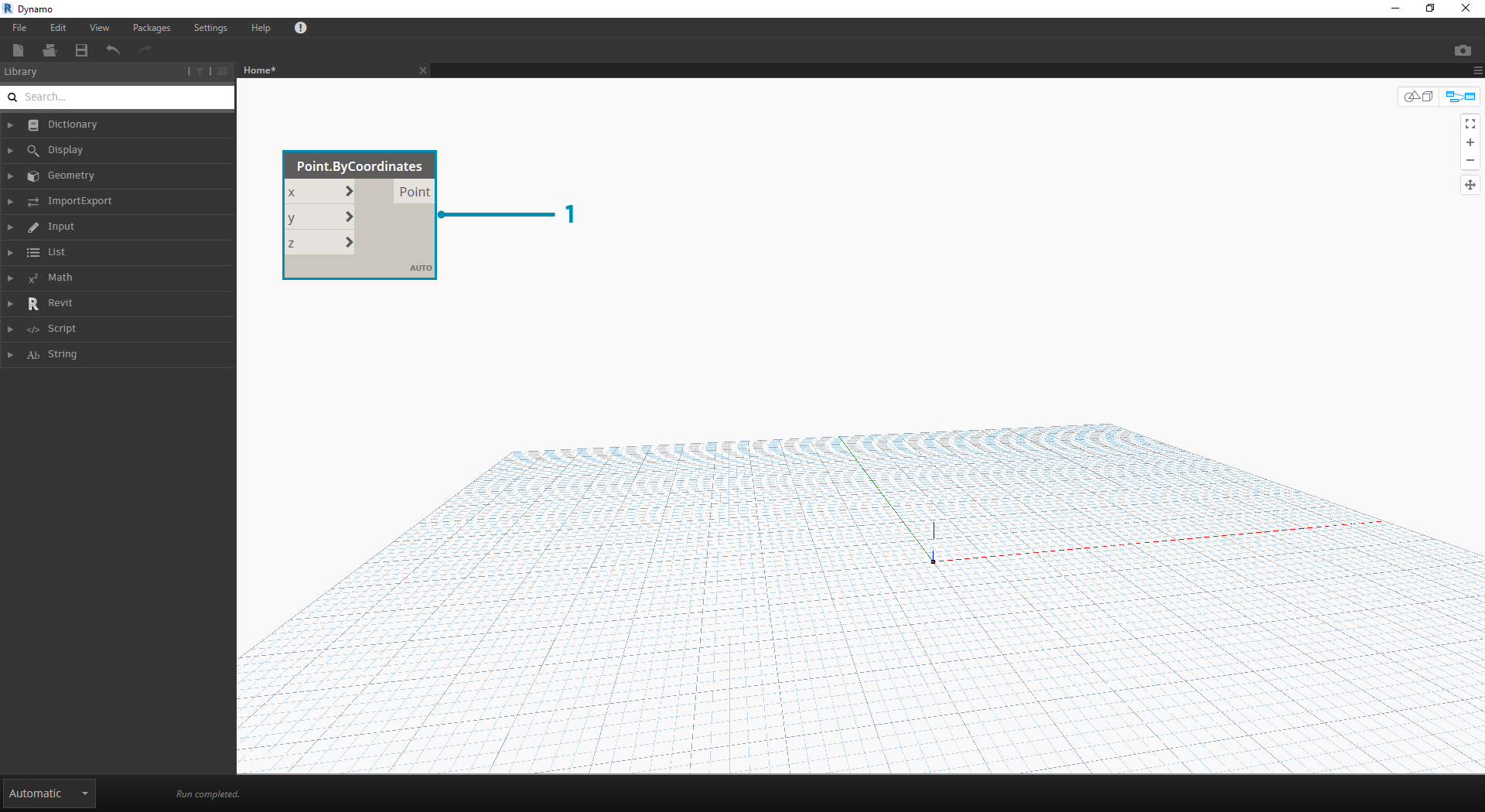Open the Settings menu
This screenshot has height=812, width=1485.
tap(210, 28)
